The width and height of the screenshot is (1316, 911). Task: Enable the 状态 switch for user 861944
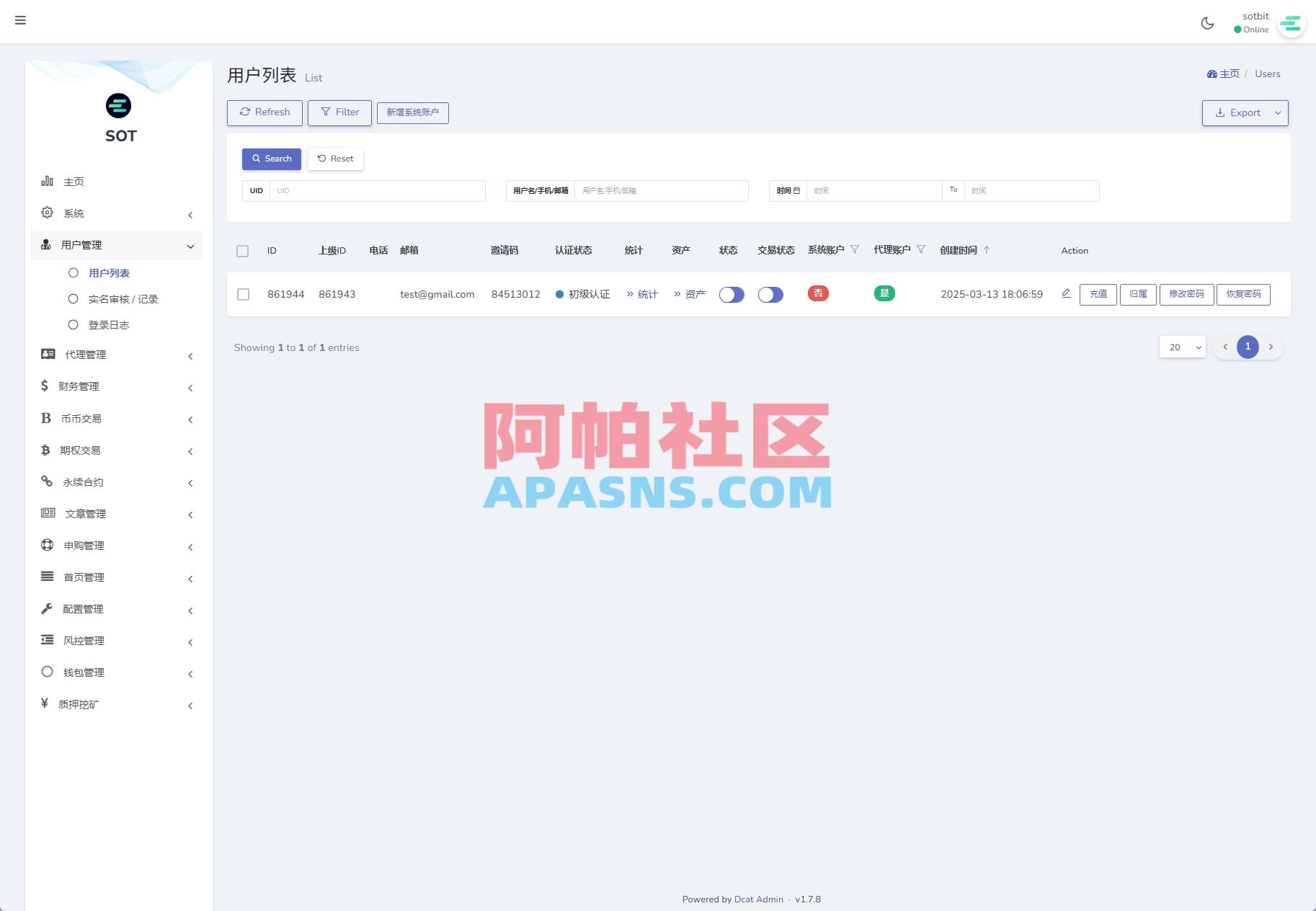tap(731, 294)
